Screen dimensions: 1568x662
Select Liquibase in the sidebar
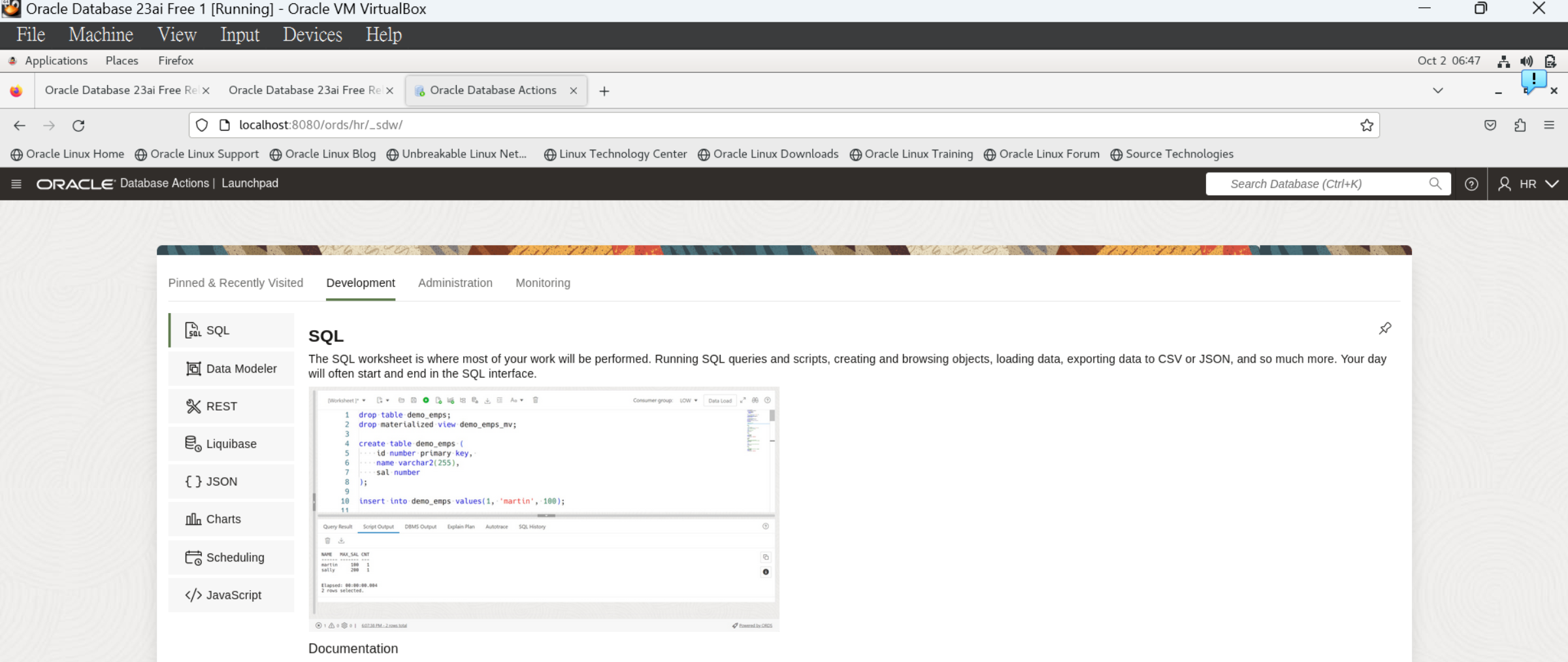pos(231,444)
